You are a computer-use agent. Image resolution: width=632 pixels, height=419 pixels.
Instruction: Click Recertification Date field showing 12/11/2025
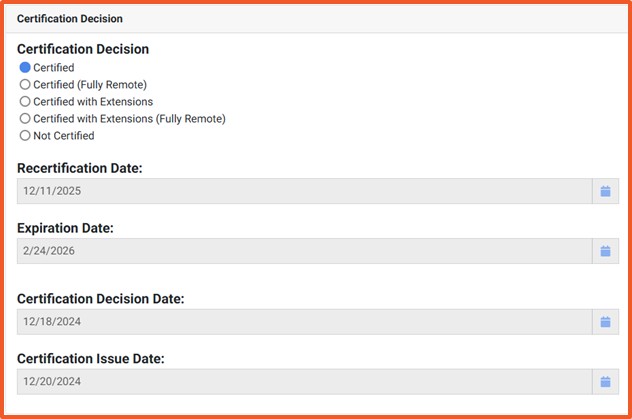[300, 191]
